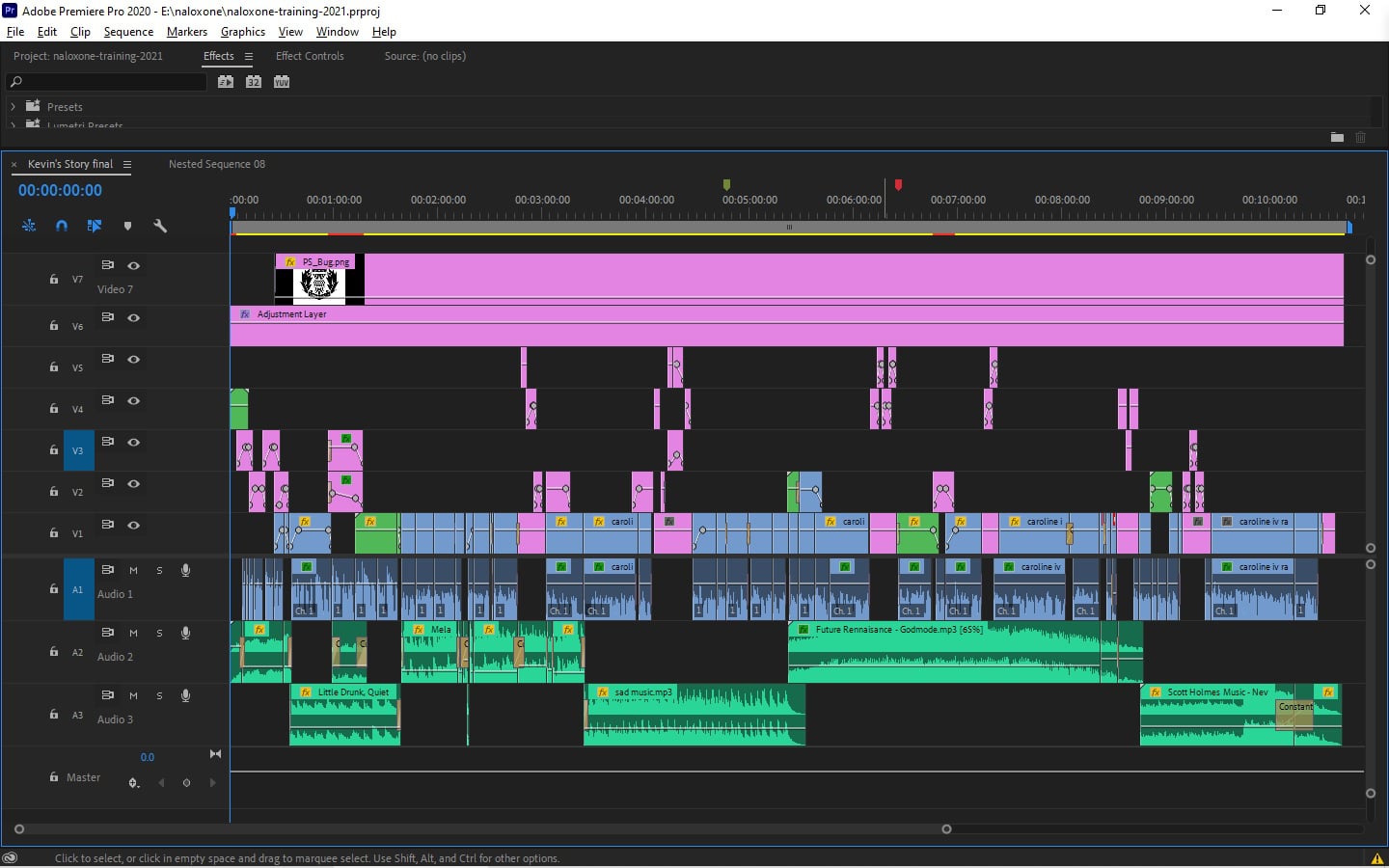The image size is (1389, 868).
Task: Toggle insert sequences as nests icon
Action: coord(29,226)
